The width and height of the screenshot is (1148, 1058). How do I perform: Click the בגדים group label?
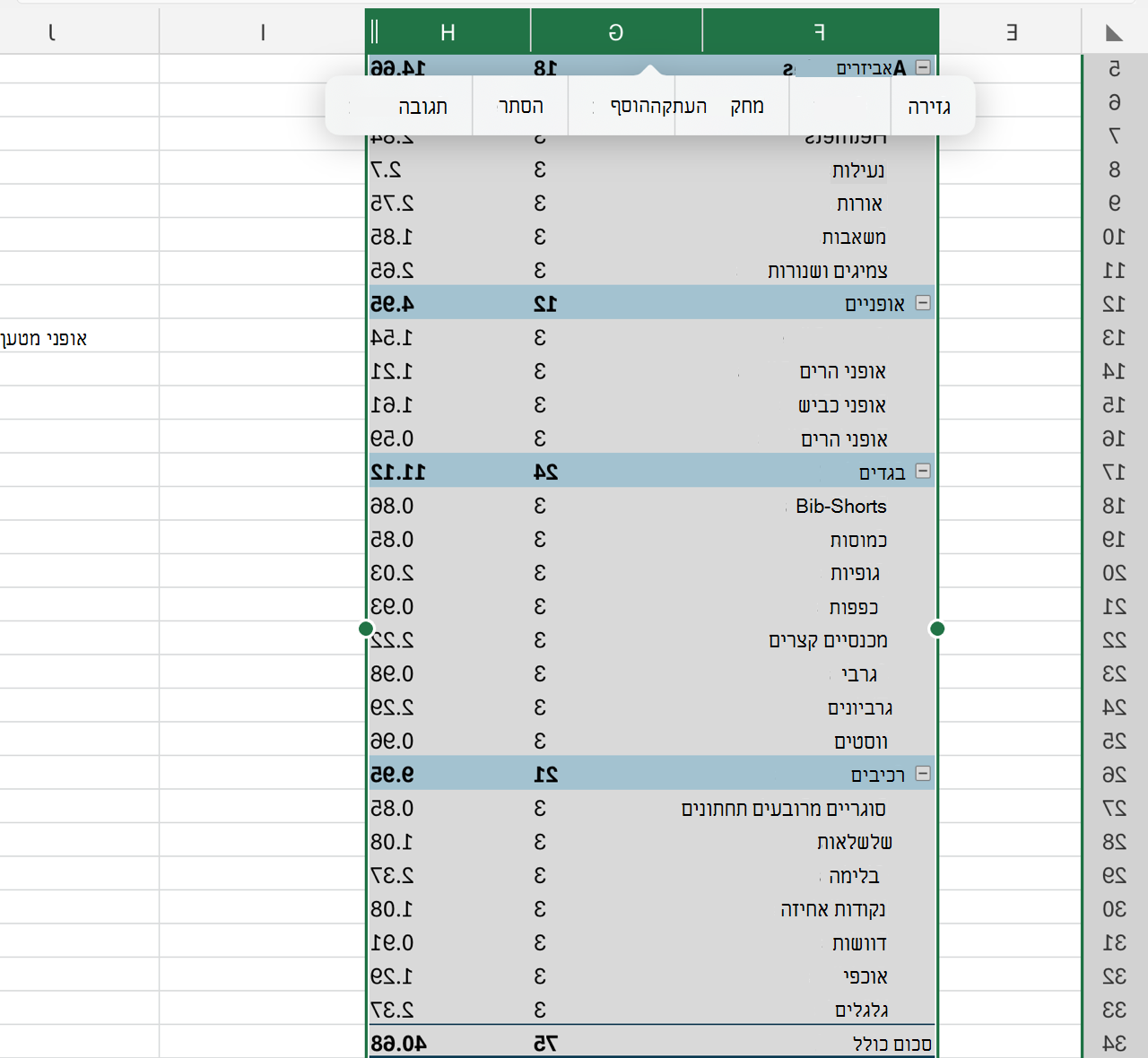[882, 472]
